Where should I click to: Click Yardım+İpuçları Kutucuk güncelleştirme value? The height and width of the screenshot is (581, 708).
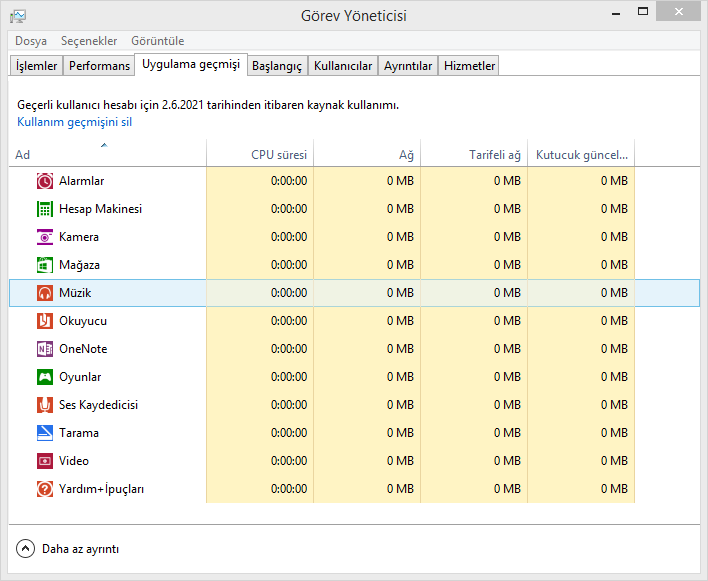(615, 489)
